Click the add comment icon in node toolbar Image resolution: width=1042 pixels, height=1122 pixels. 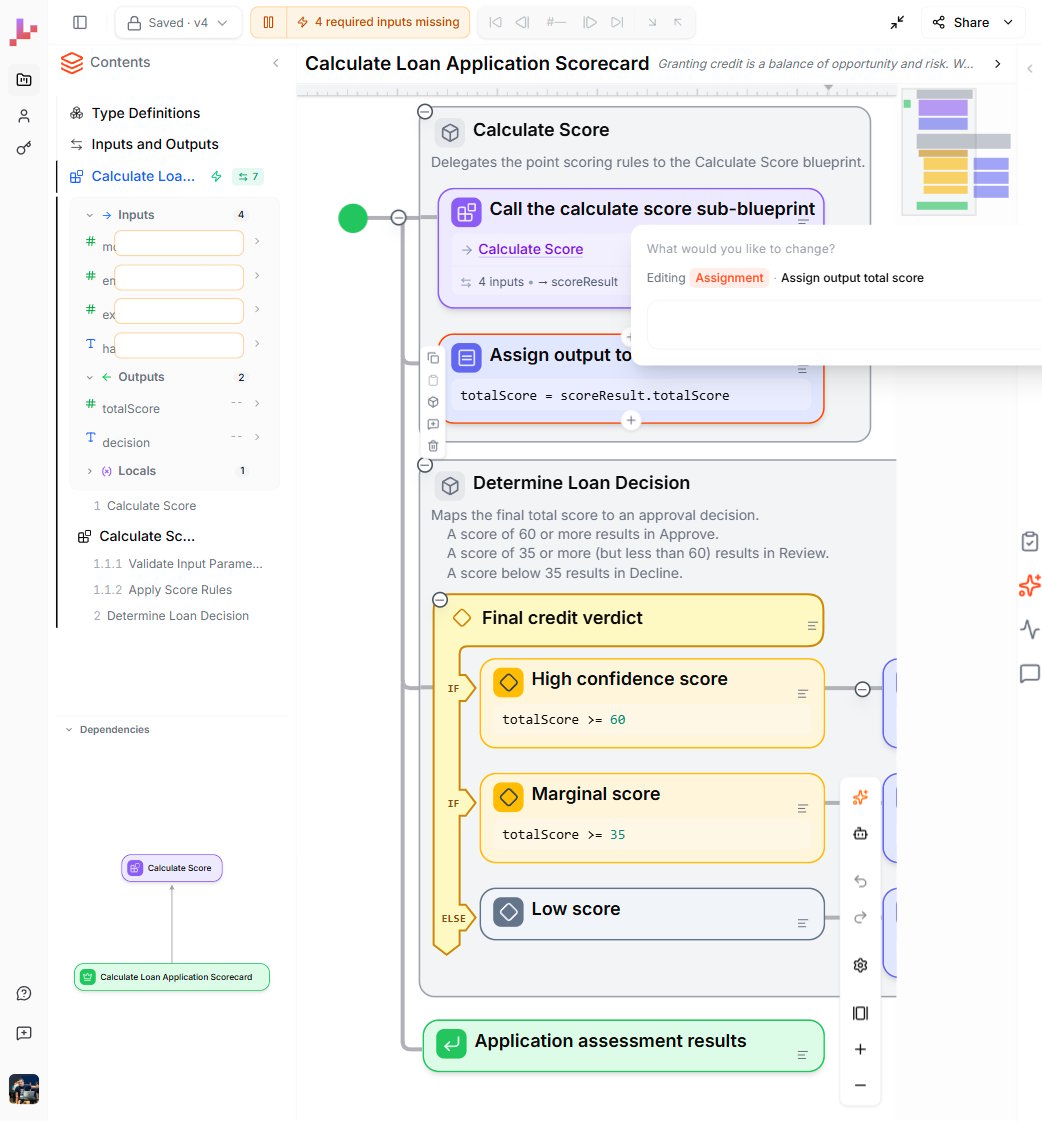[x=433, y=424]
